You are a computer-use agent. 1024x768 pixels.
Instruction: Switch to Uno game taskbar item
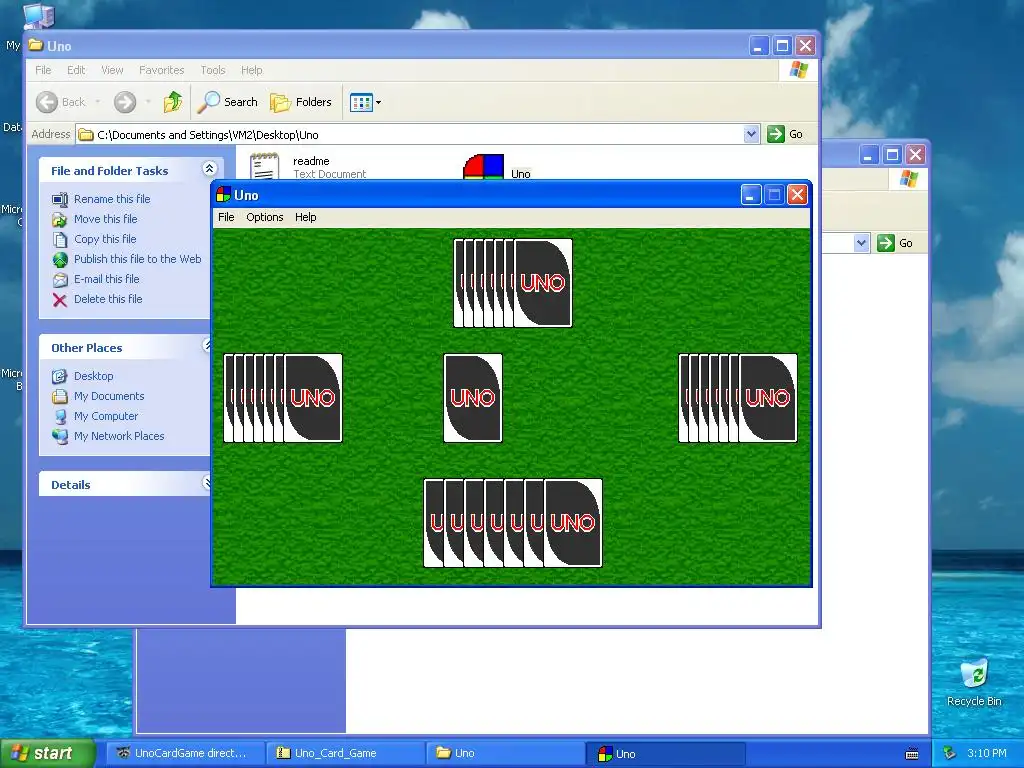click(665, 754)
